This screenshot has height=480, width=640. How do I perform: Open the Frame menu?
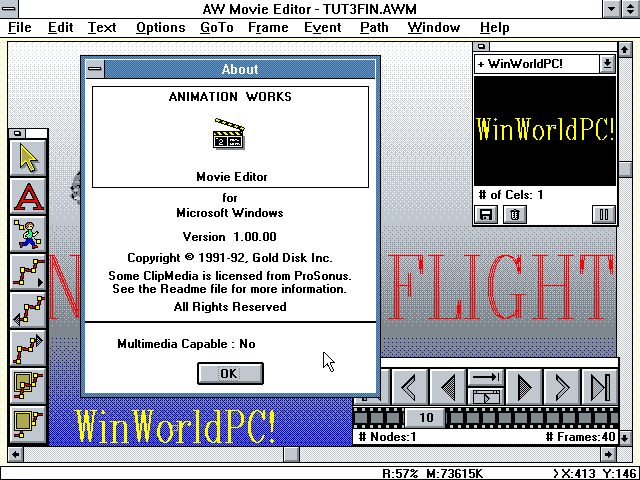coord(268,28)
